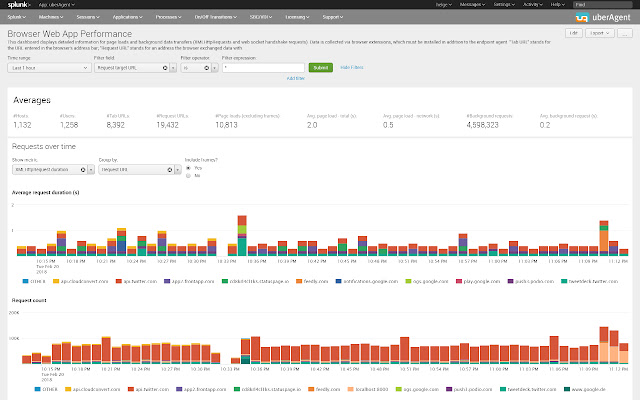This screenshot has width=640, height=400.
Task: Open the Time range dropdown
Action: coord(49,68)
